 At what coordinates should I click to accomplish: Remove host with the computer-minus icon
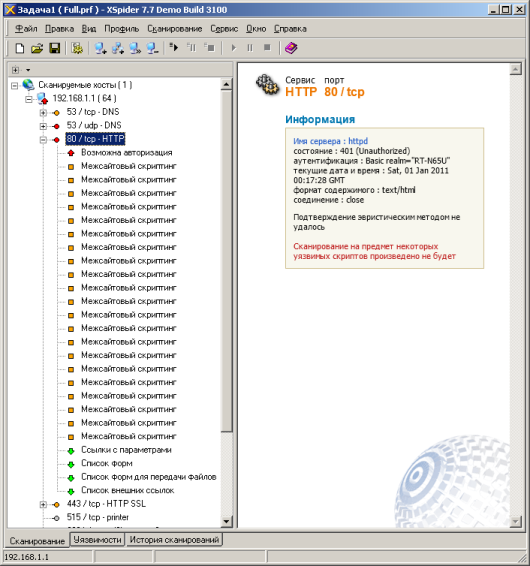(x=152, y=48)
